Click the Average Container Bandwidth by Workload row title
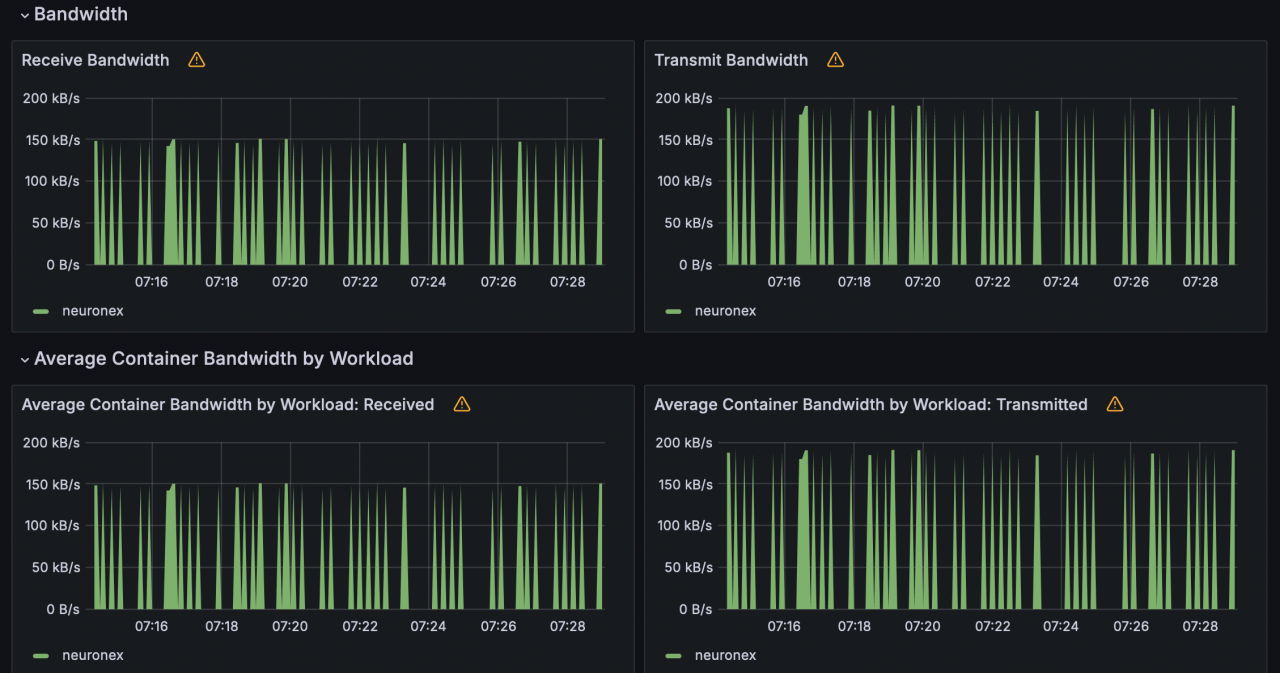The width and height of the screenshot is (1280, 673). point(224,359)
